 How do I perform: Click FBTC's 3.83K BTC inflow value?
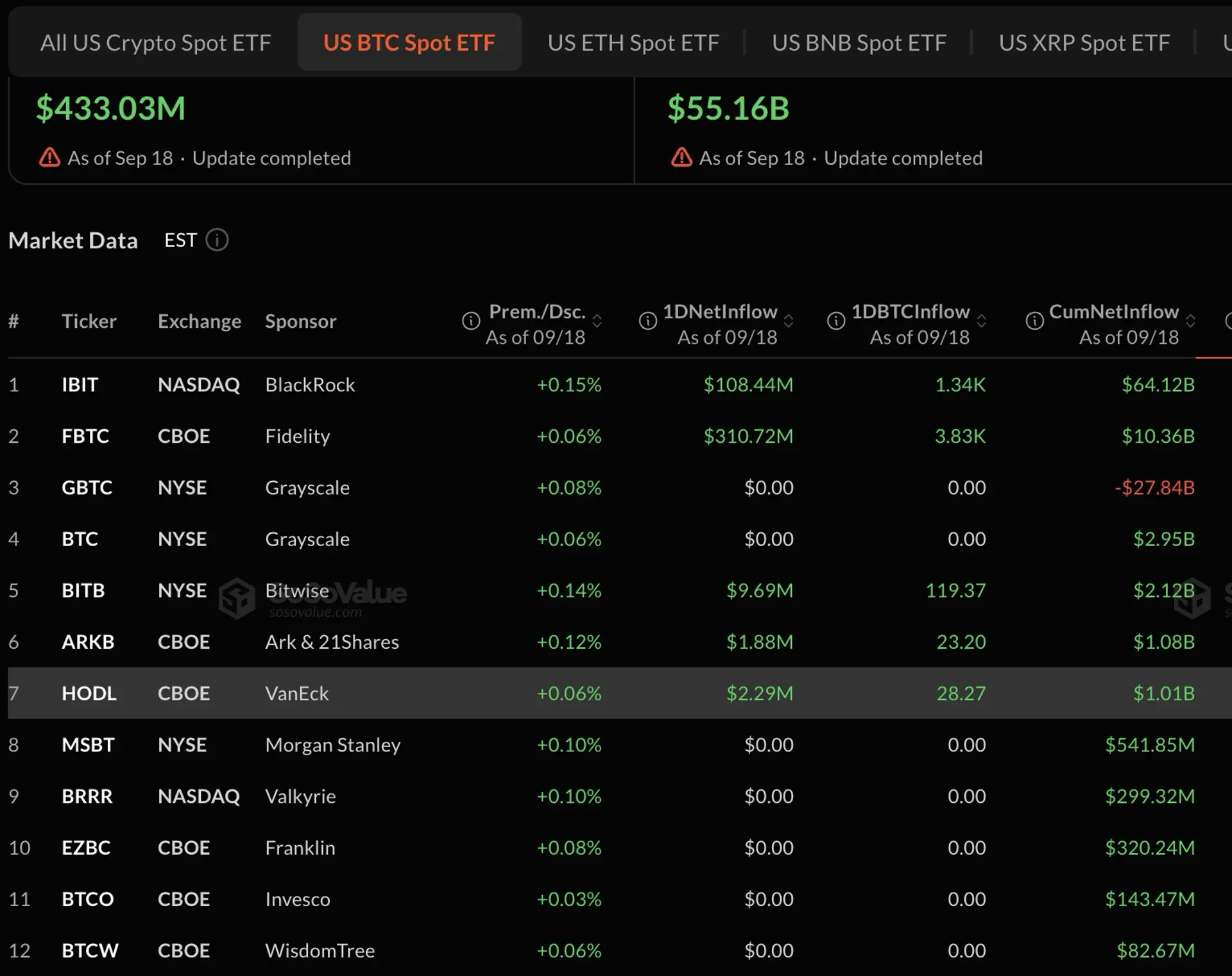960,436
